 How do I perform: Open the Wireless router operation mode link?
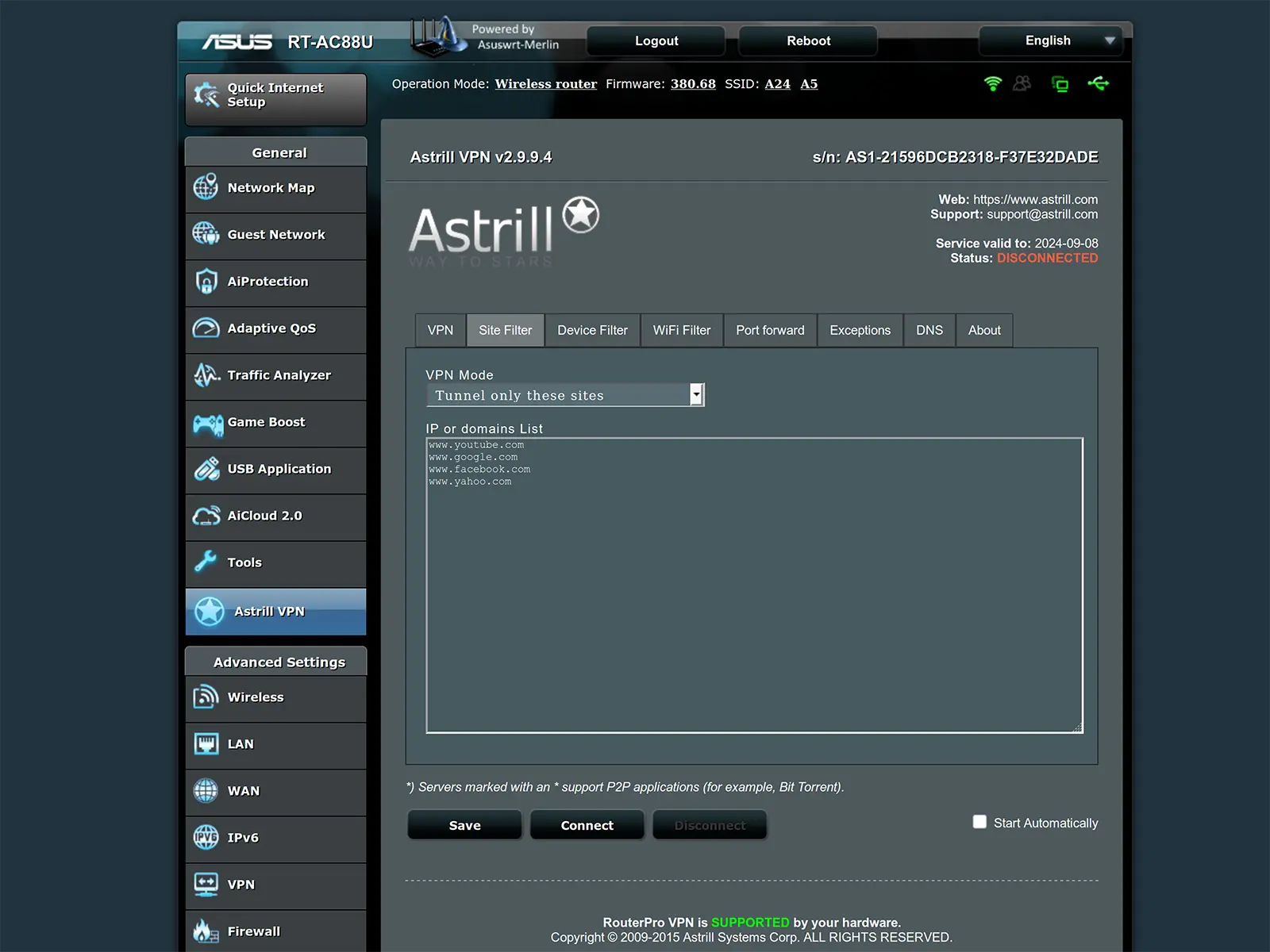[546, 84]
